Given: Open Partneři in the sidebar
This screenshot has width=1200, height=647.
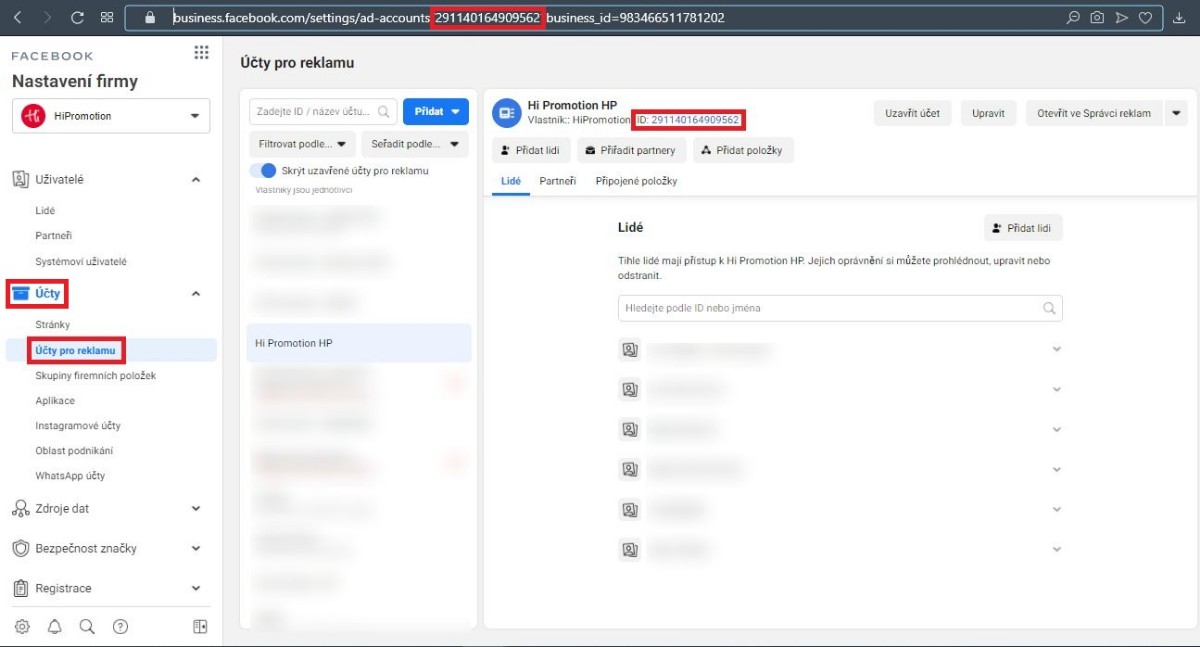Looking at the screenshot, I should point(54,236).
